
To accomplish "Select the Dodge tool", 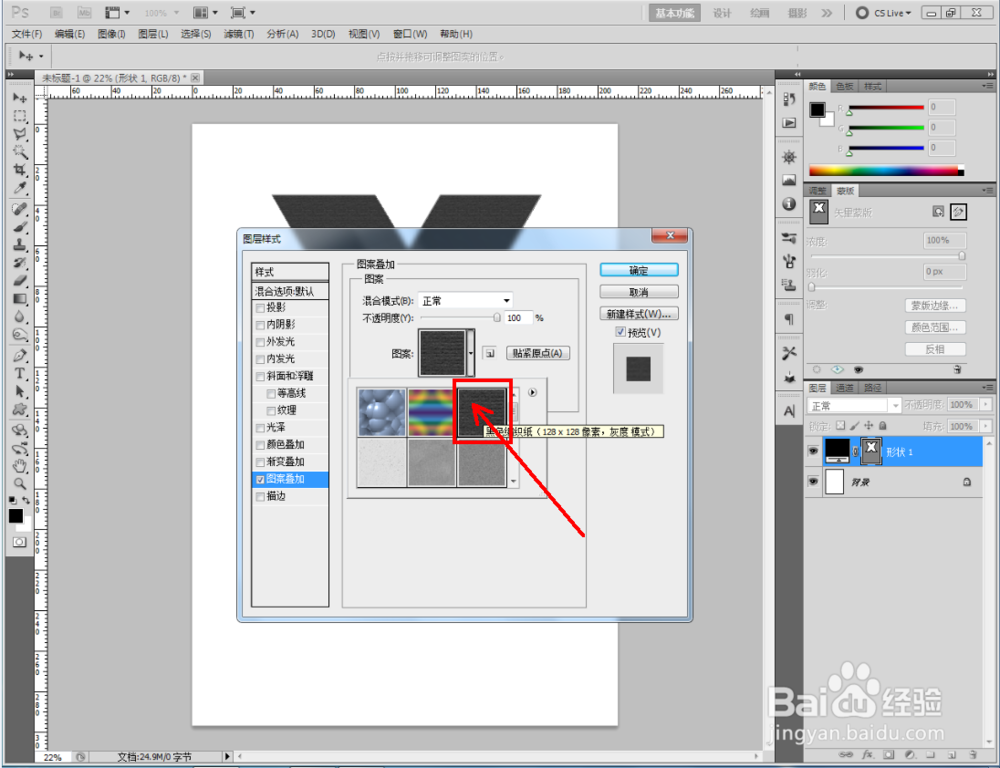I will click(x=20, y=334).
